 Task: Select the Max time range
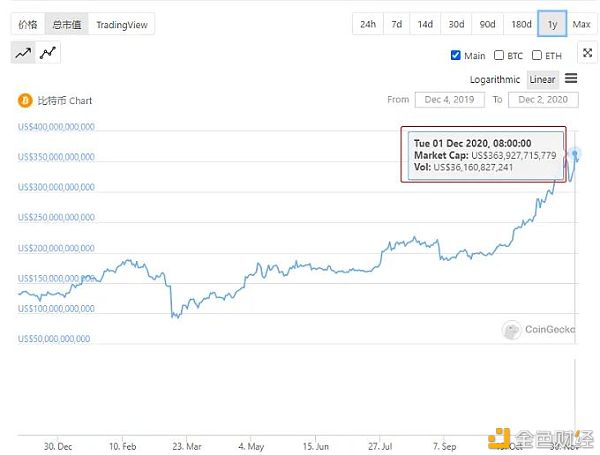click(x=581, y=24)
